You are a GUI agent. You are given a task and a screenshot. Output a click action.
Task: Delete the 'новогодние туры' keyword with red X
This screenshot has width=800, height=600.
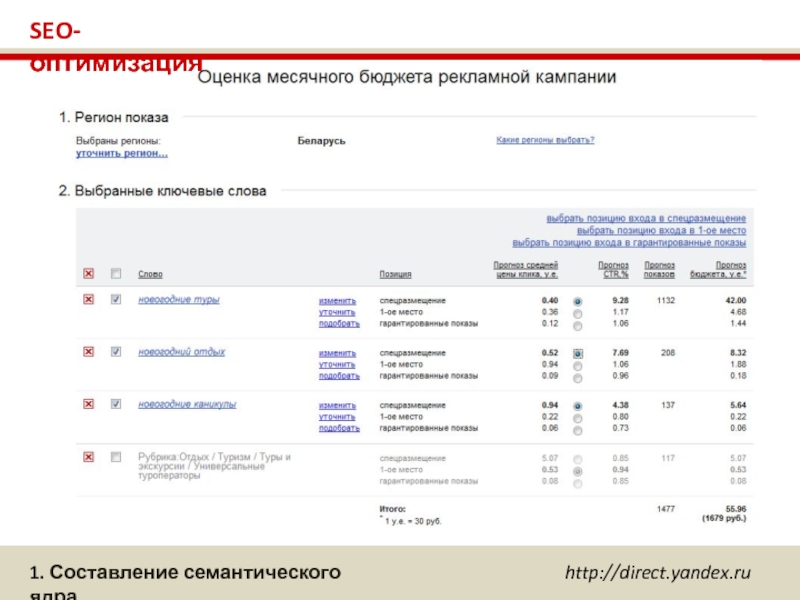pyautogui.click(x=88, y=299)
